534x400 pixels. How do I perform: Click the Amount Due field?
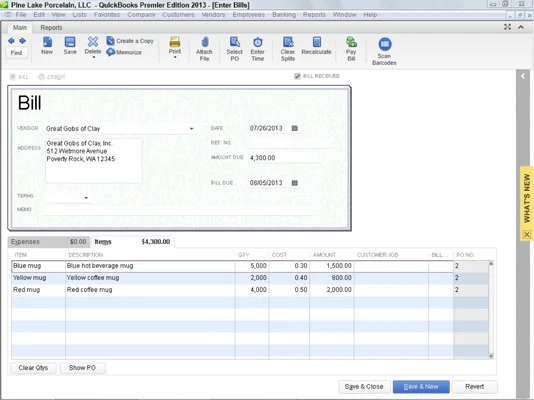pyautogui.click(x=284, y=158)
